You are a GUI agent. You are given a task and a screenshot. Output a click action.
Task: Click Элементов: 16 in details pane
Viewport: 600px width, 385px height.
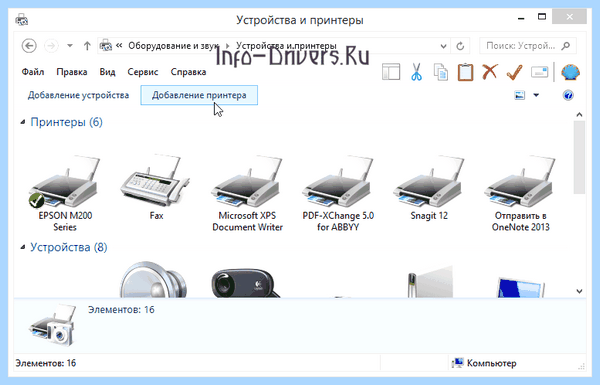121,310
